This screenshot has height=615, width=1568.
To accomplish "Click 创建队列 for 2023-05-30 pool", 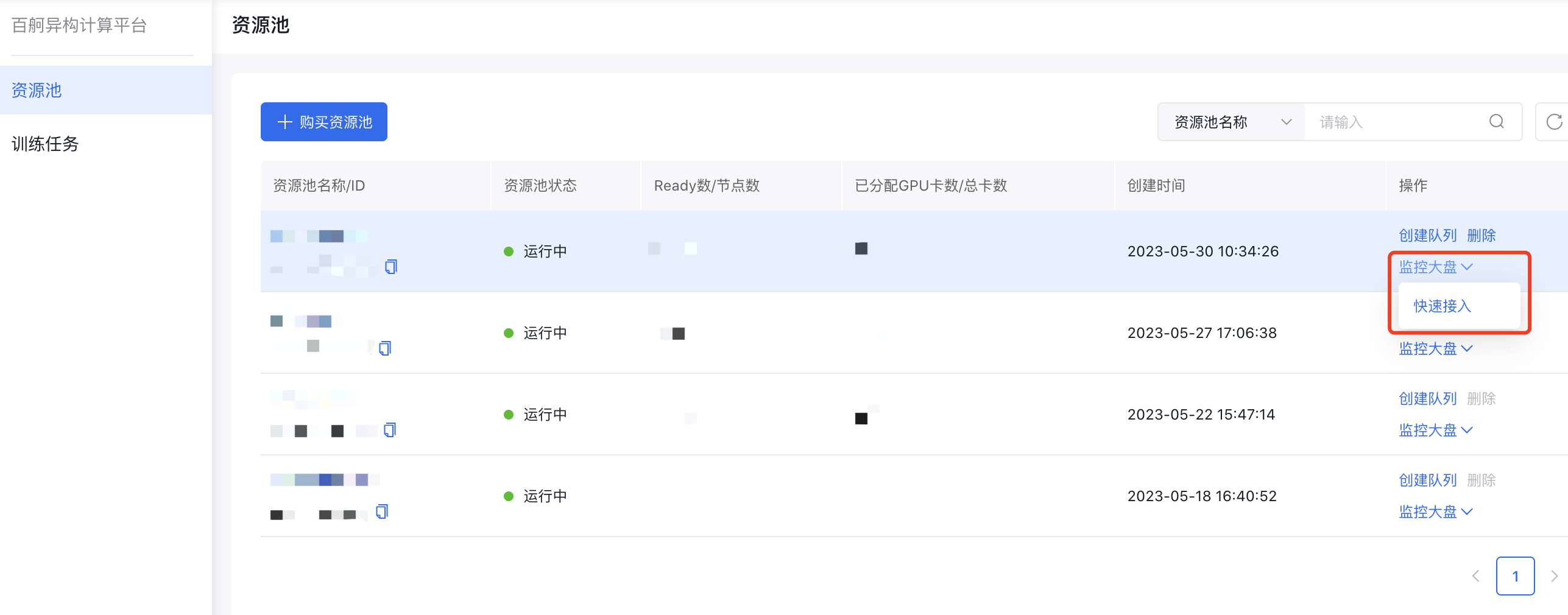I will point(1427,235).
